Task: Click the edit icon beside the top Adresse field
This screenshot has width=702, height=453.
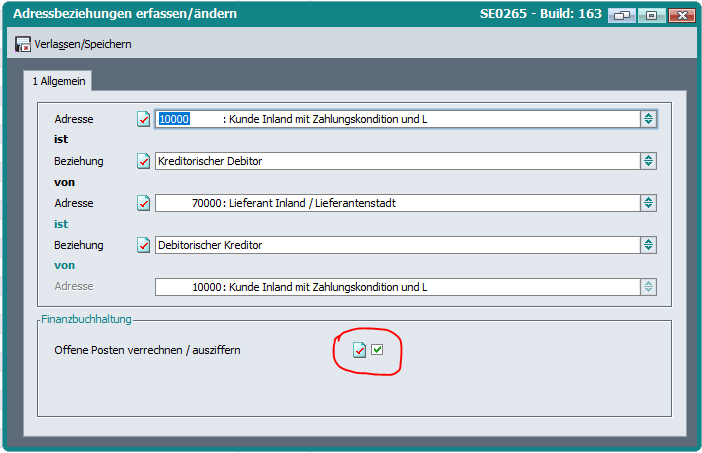Action: 144,119
